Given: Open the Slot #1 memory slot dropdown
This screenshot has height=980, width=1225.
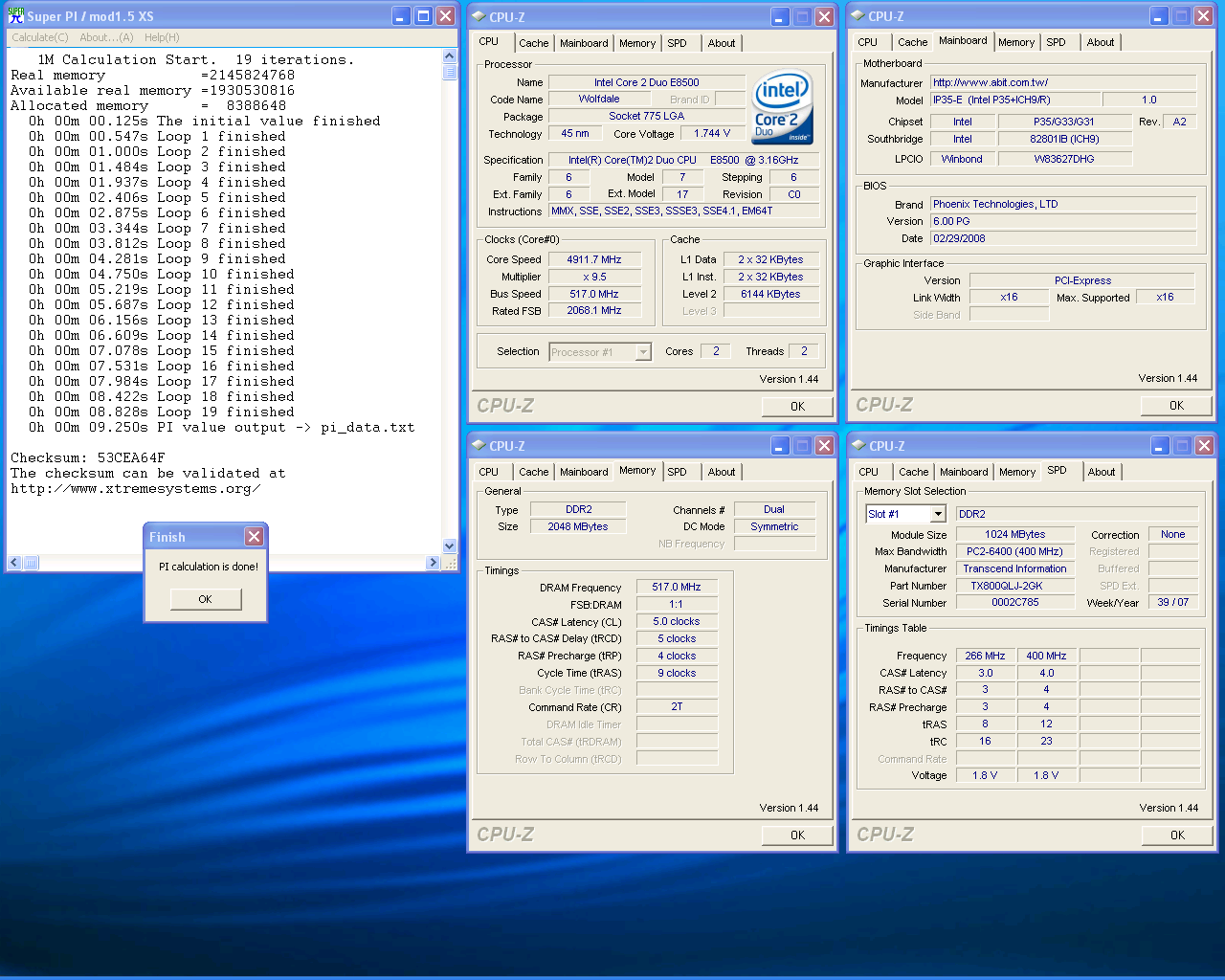Looking at the screenshot, I should pyautogui.click(x=938, y=514).
